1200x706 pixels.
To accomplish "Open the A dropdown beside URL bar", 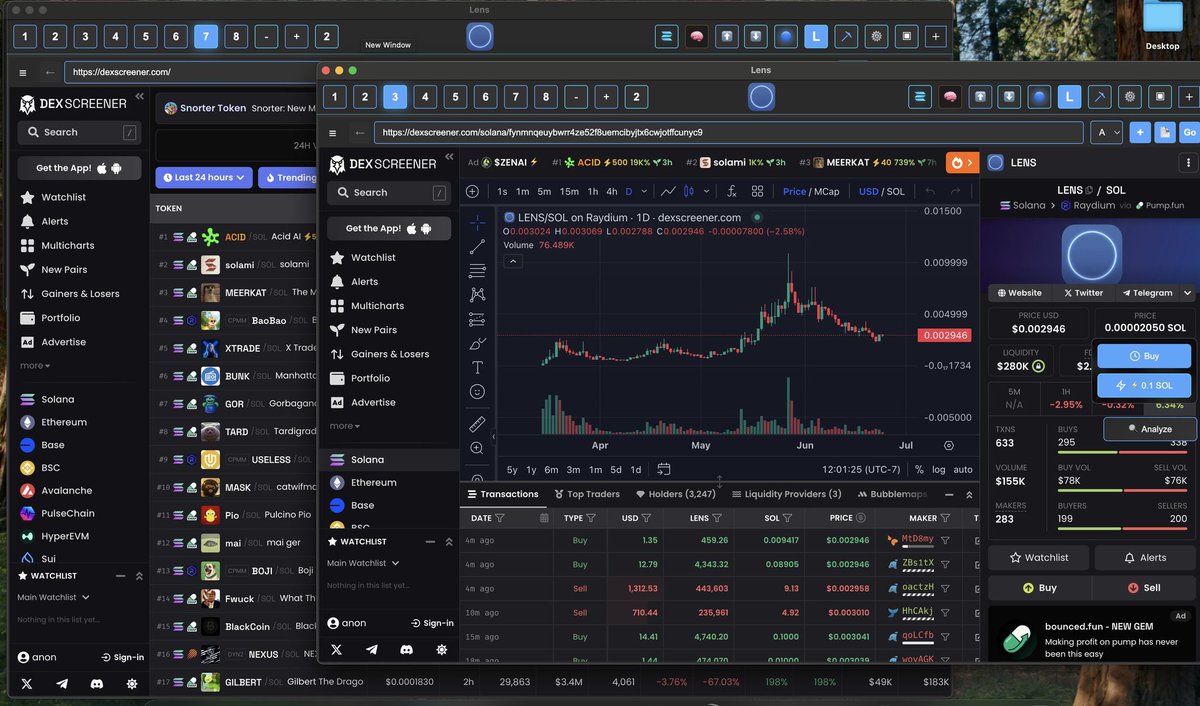I will (1108, 132).
